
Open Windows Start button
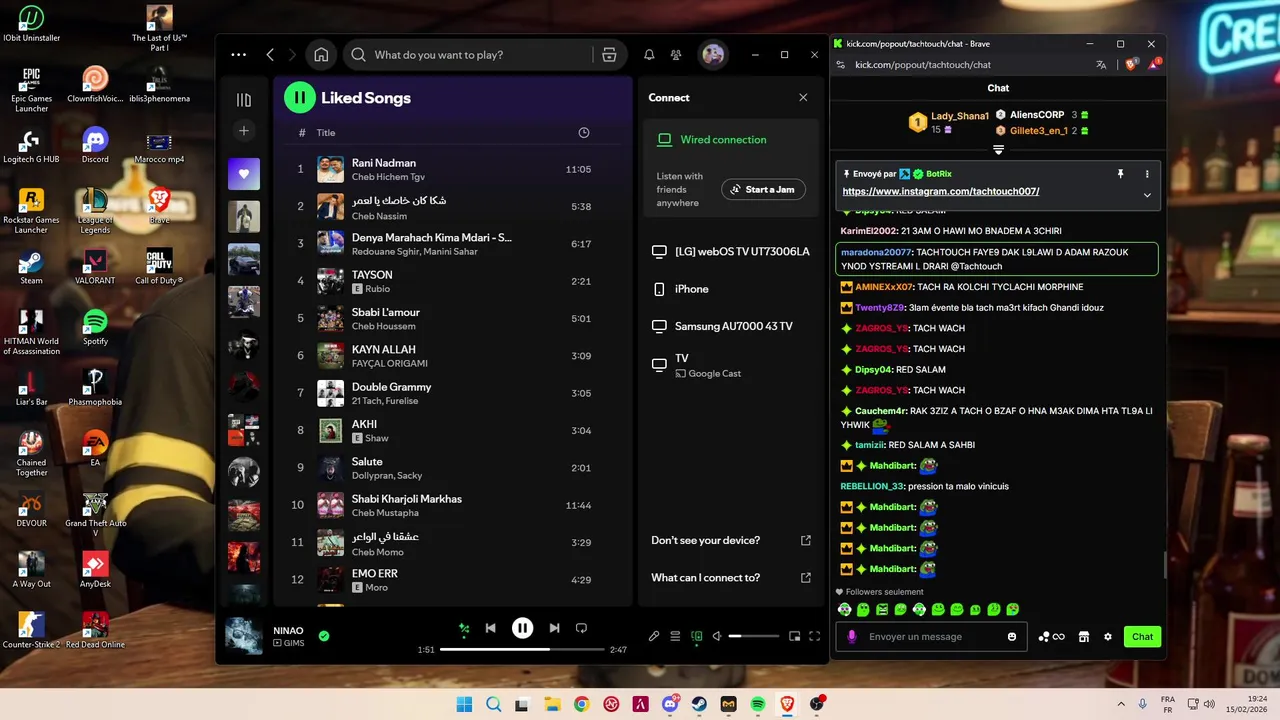(465, 705)
